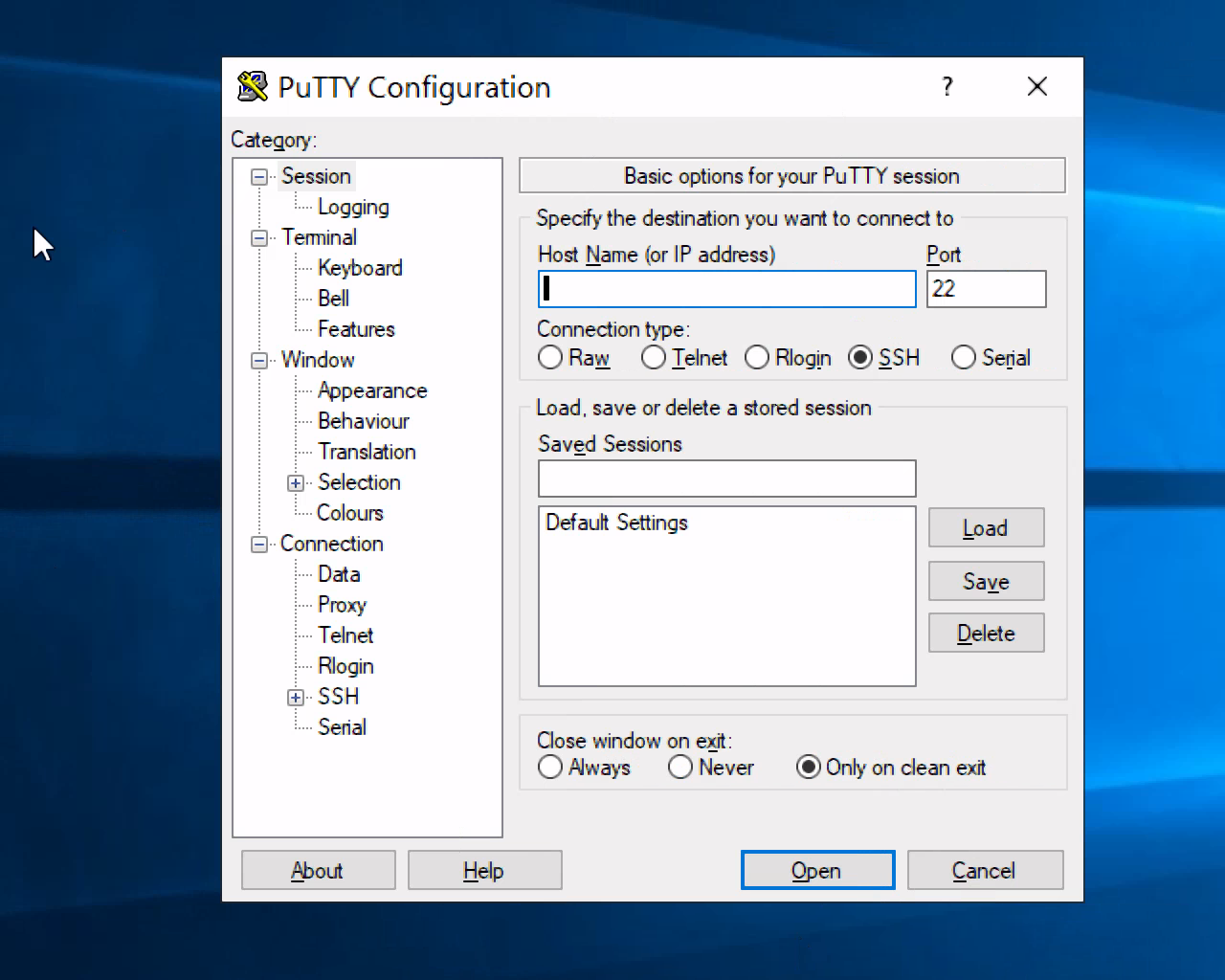This screenshot has width=1225, height=980.
Task: Click the Open button
Action: coord(817,871)
